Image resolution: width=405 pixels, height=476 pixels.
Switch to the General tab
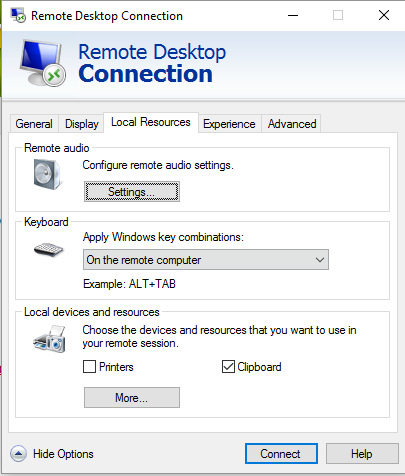click(x=34, y=124)
